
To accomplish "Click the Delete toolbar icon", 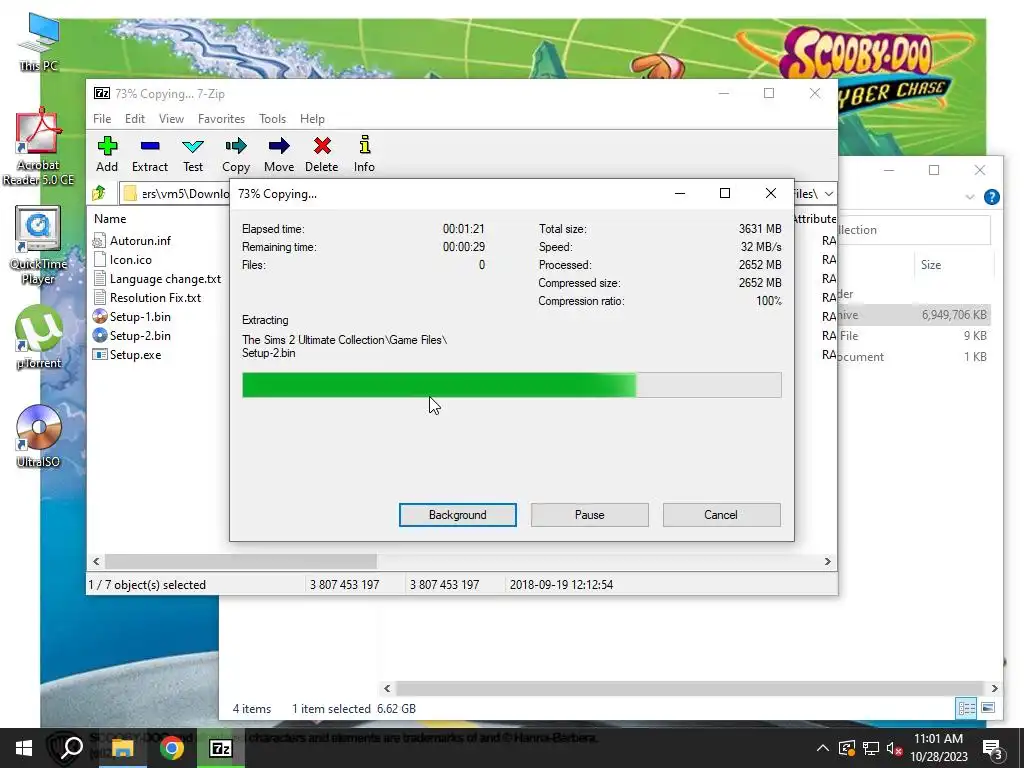I will [322, 154].
